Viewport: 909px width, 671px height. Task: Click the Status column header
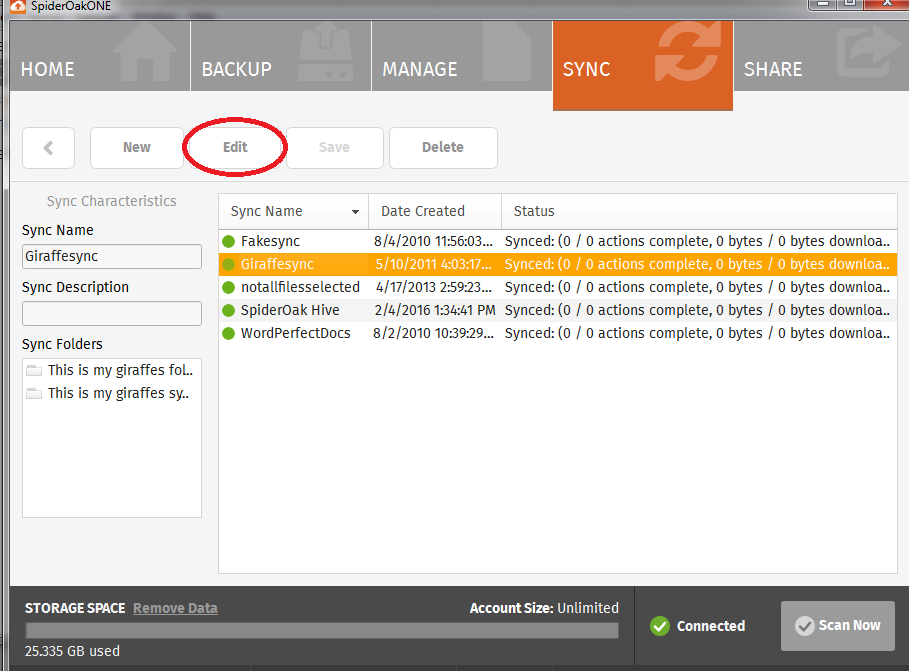click(699, 211)
